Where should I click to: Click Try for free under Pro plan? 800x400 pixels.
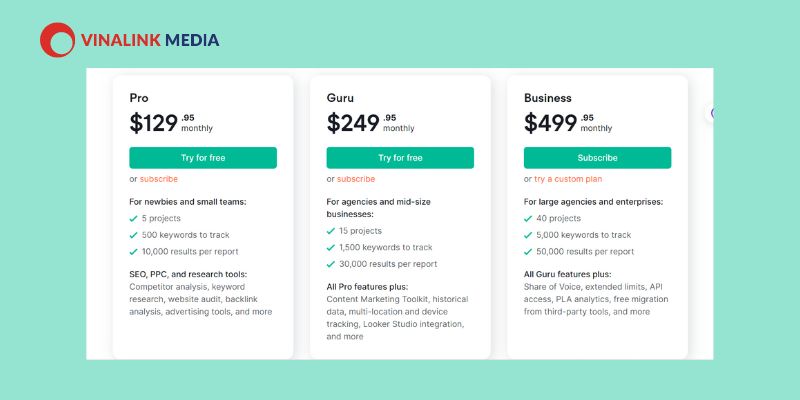coord(203,158)
